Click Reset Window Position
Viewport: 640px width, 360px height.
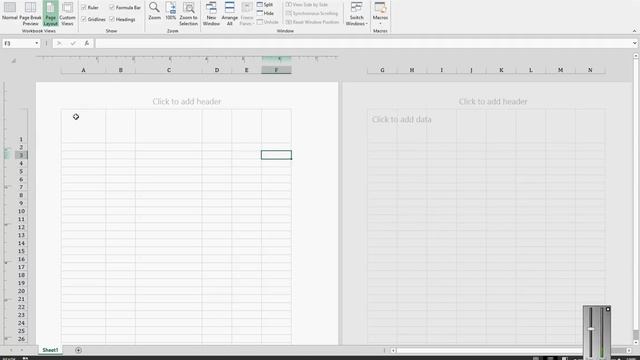pos(312,22)
